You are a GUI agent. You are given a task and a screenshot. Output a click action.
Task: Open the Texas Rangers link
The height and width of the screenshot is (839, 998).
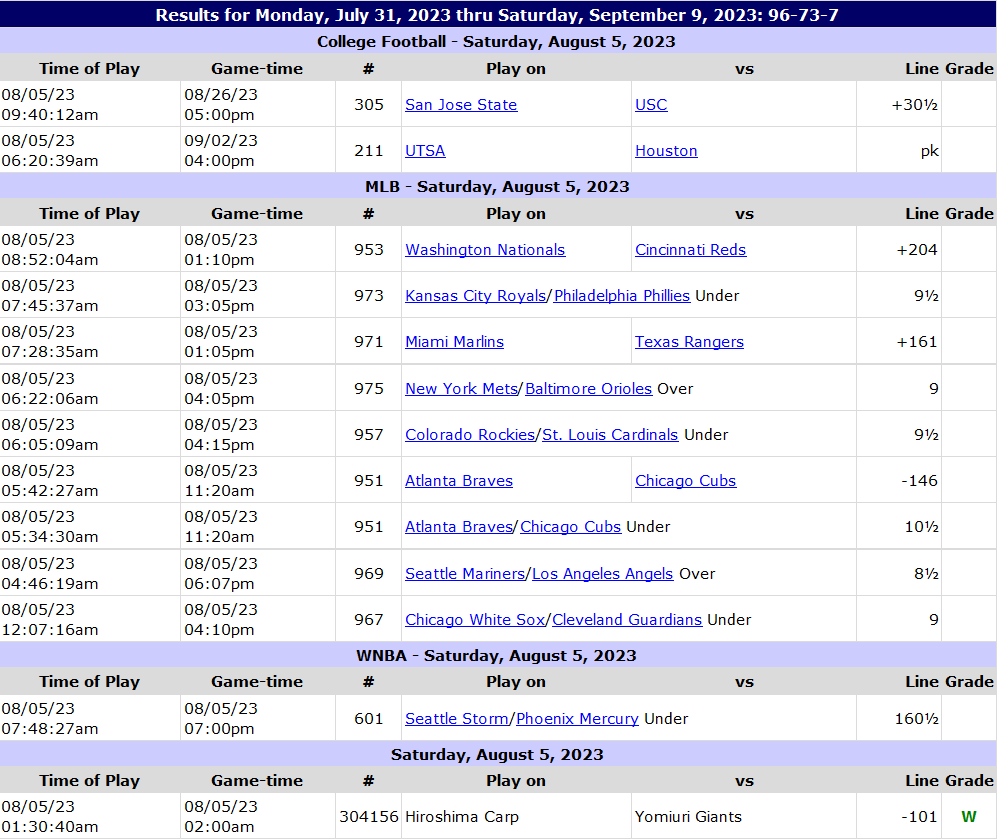coord(689,342)
